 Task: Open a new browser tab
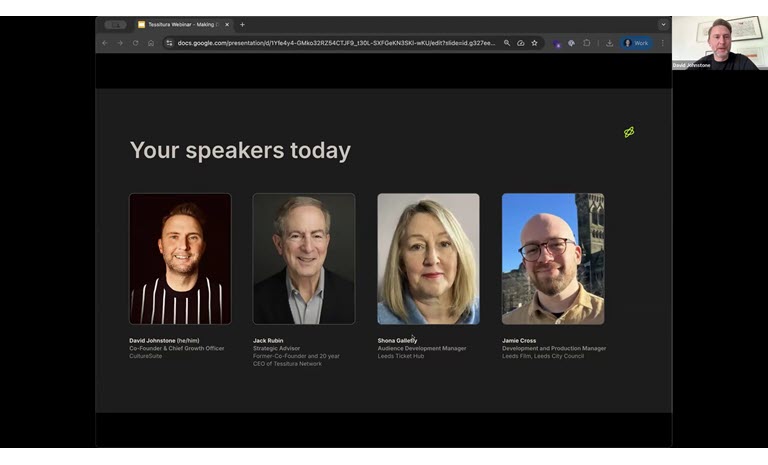(242, 24)
